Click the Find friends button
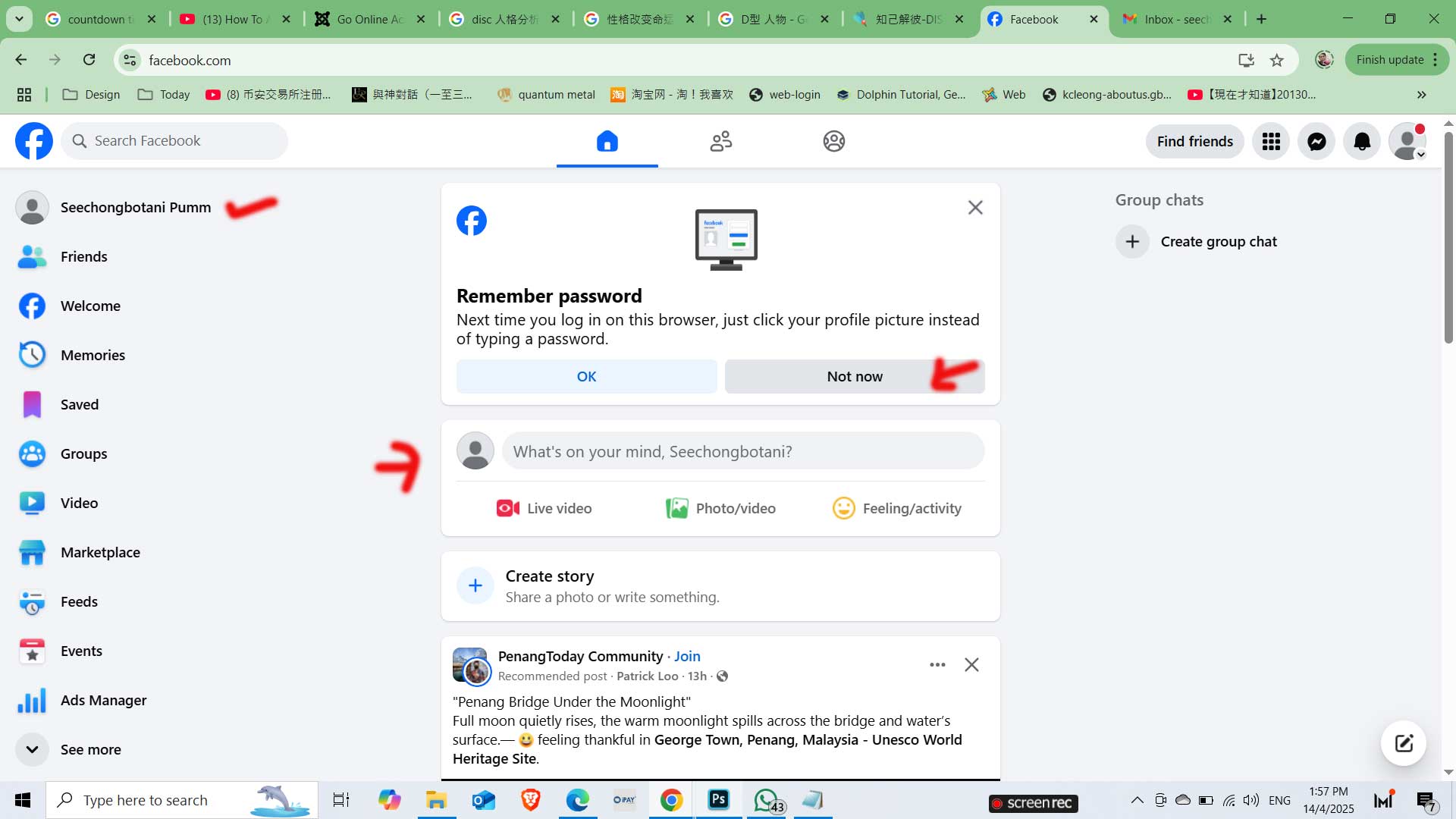The image size is (1456, 819). 1194,141
